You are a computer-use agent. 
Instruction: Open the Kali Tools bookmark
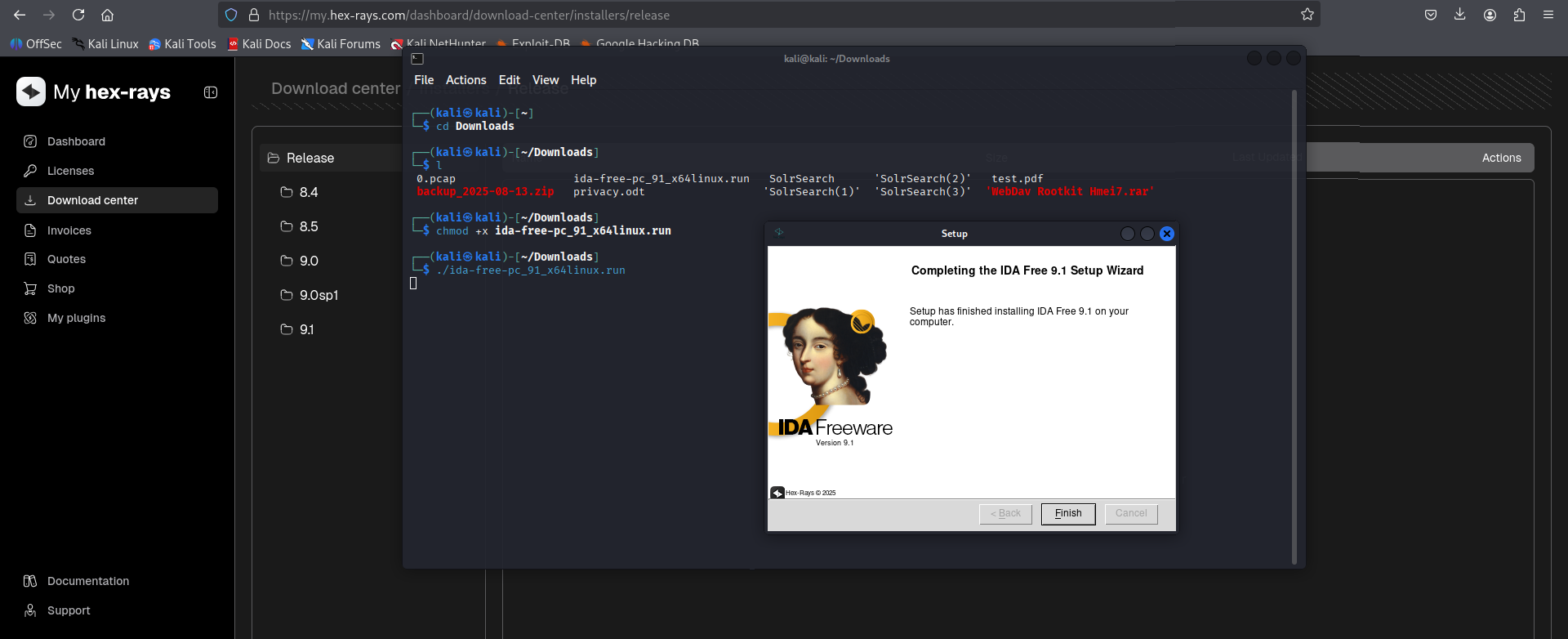182,44
